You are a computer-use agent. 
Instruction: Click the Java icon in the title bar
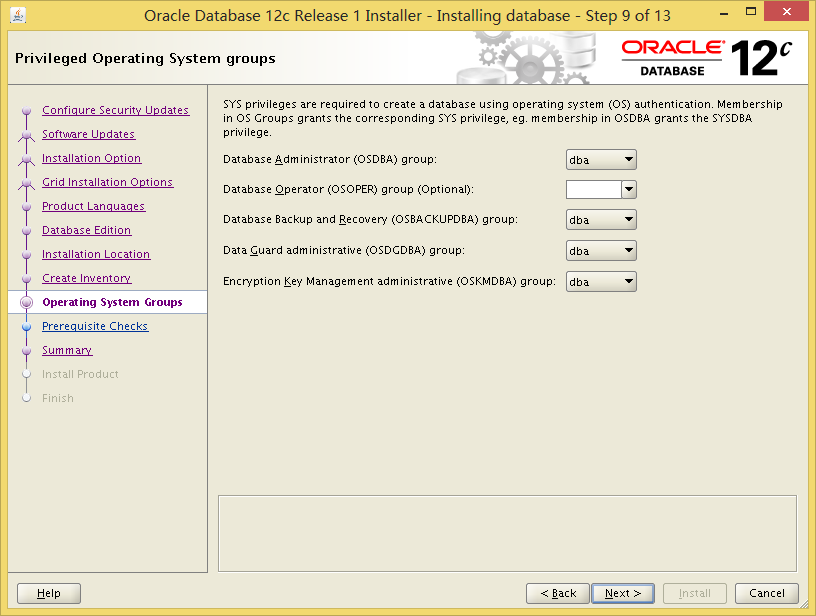click(x=18, y=15)
